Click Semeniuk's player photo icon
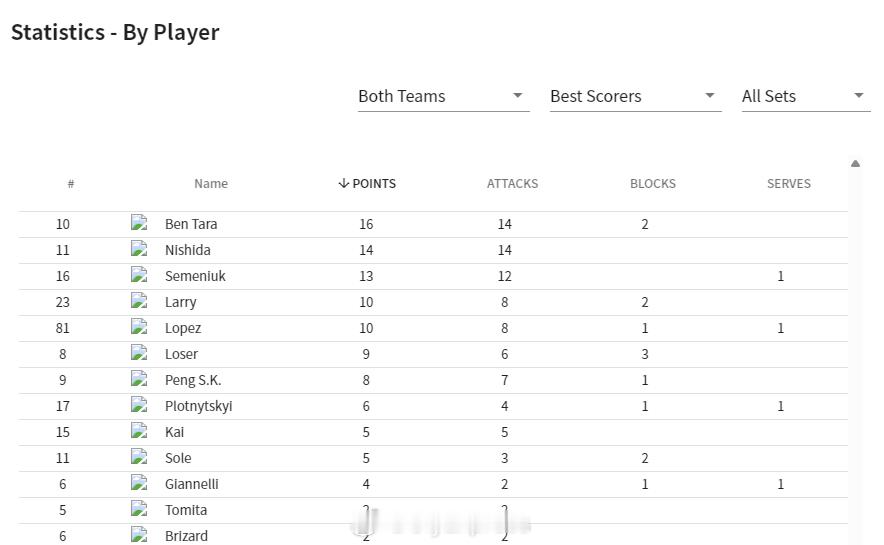The image size is (884, 545). point(139,275)
